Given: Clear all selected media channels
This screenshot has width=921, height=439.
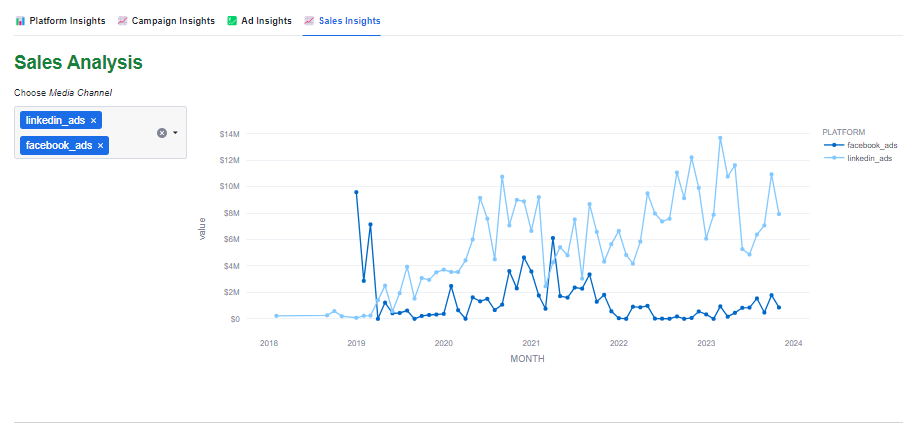Looking at the screenshot, I should 162,133.
